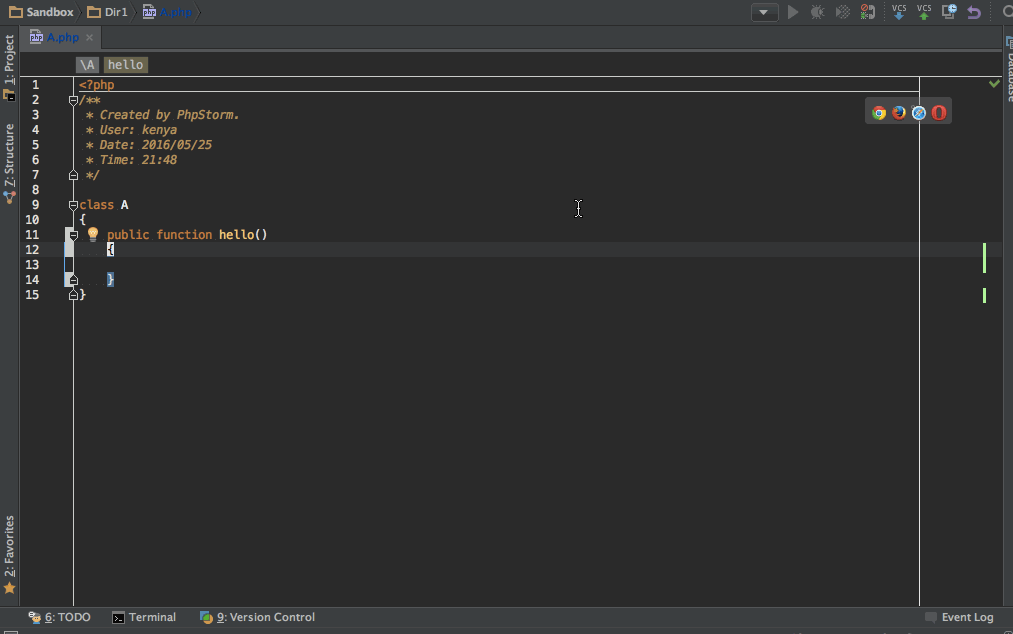Screen dimensions: 1013x634
Task: Open the 9: Version Control tool window
Action: (x=257, y=617)
